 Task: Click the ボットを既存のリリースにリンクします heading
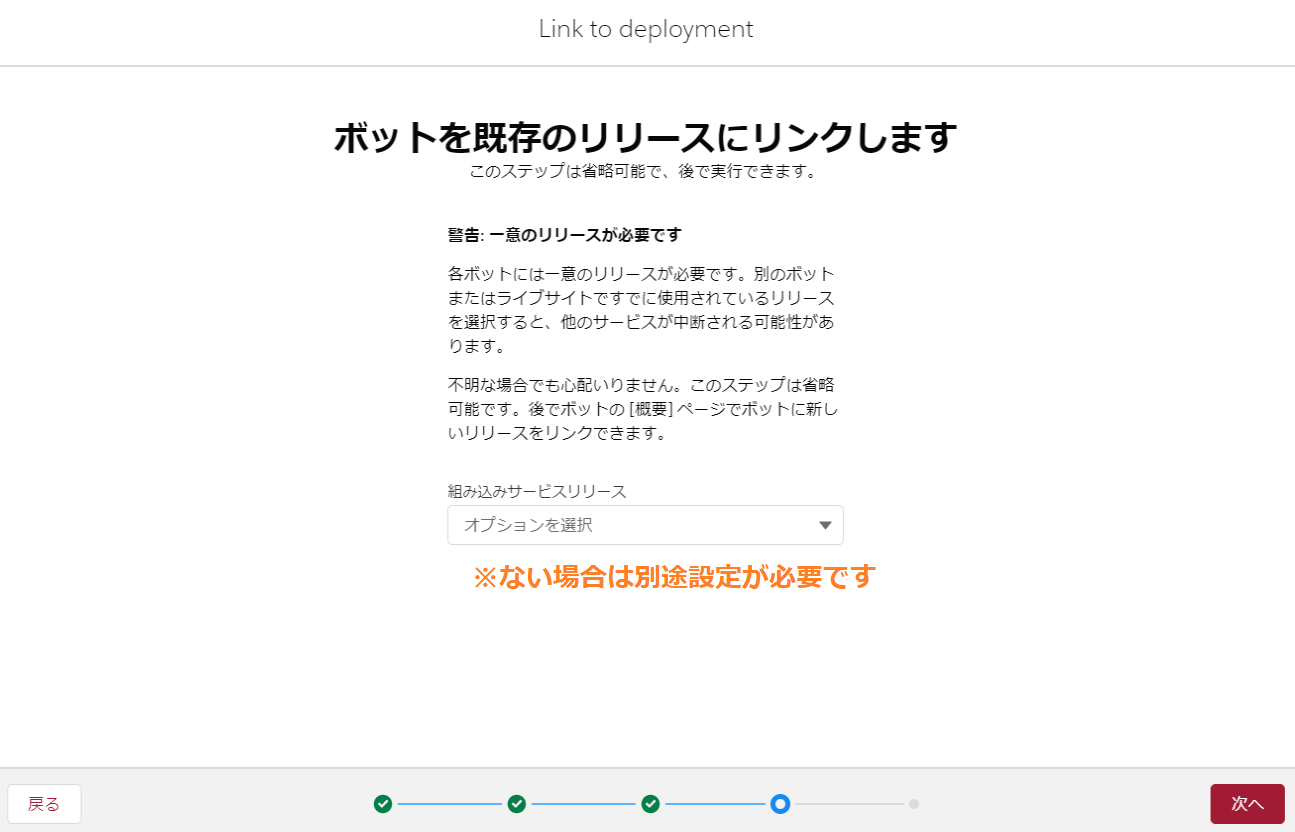coord(646,137)
